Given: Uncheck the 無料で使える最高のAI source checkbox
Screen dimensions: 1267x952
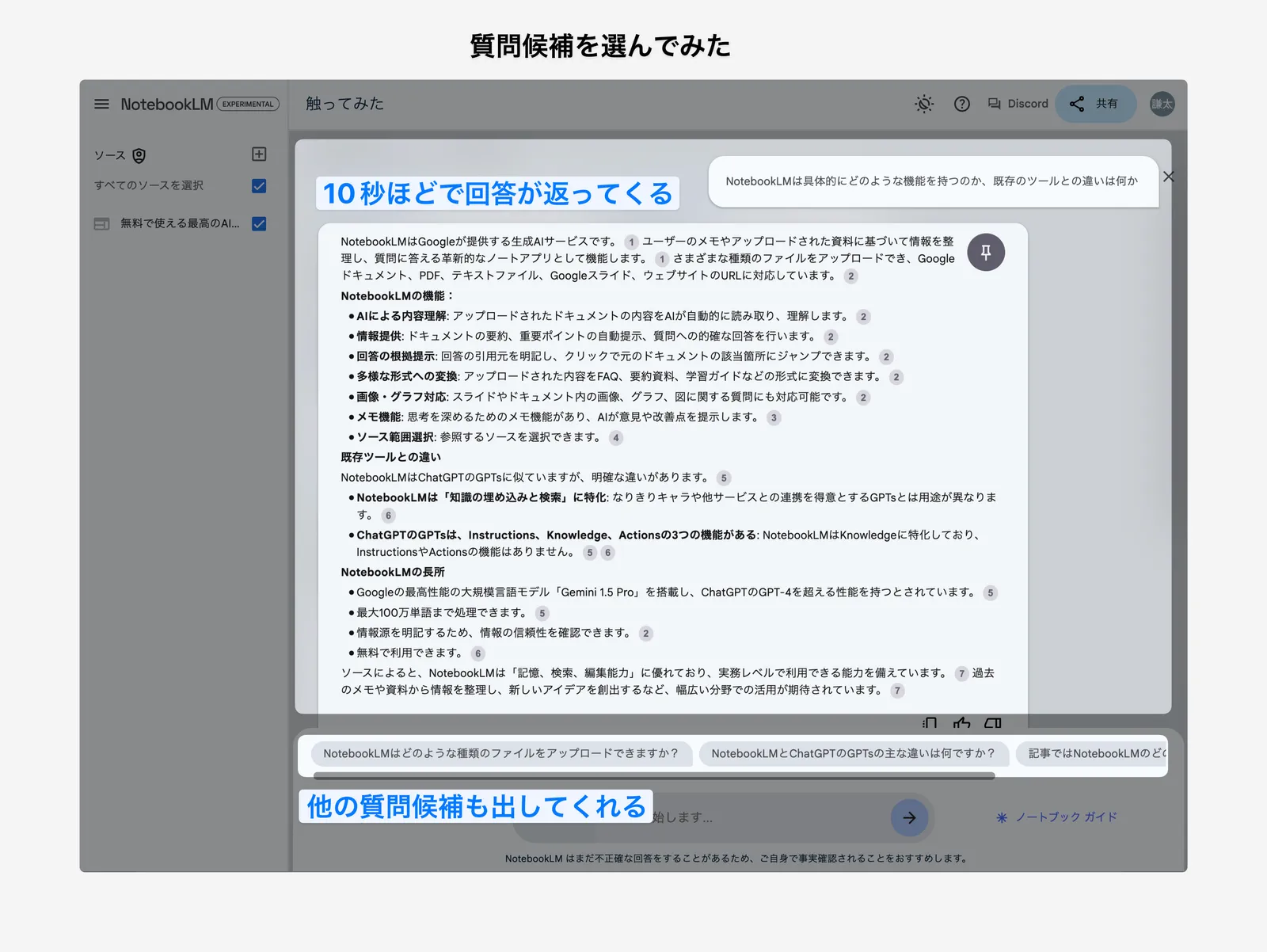Looking at the screenshot, I should click(x=259, y=223).
